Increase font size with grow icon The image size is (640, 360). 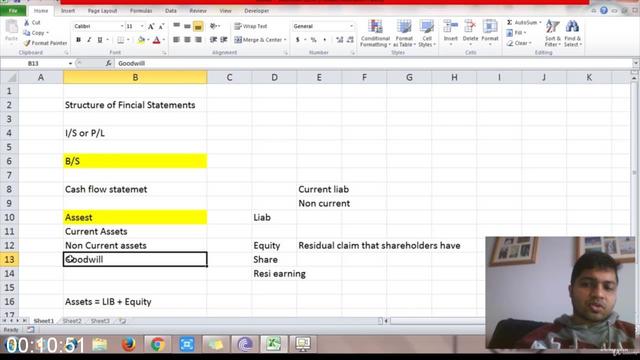pyautogui.click(x=151, y=27)
